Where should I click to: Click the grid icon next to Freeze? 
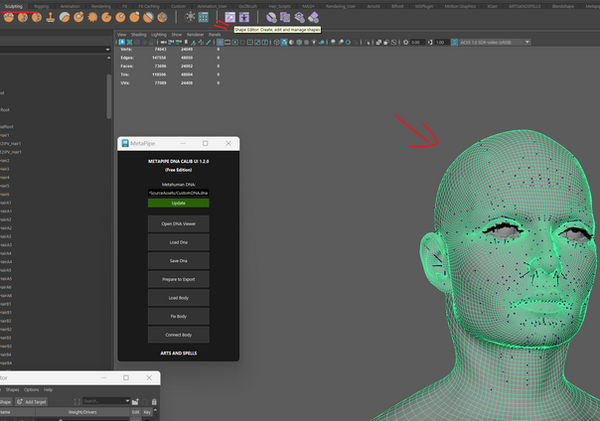pos(204,17)
